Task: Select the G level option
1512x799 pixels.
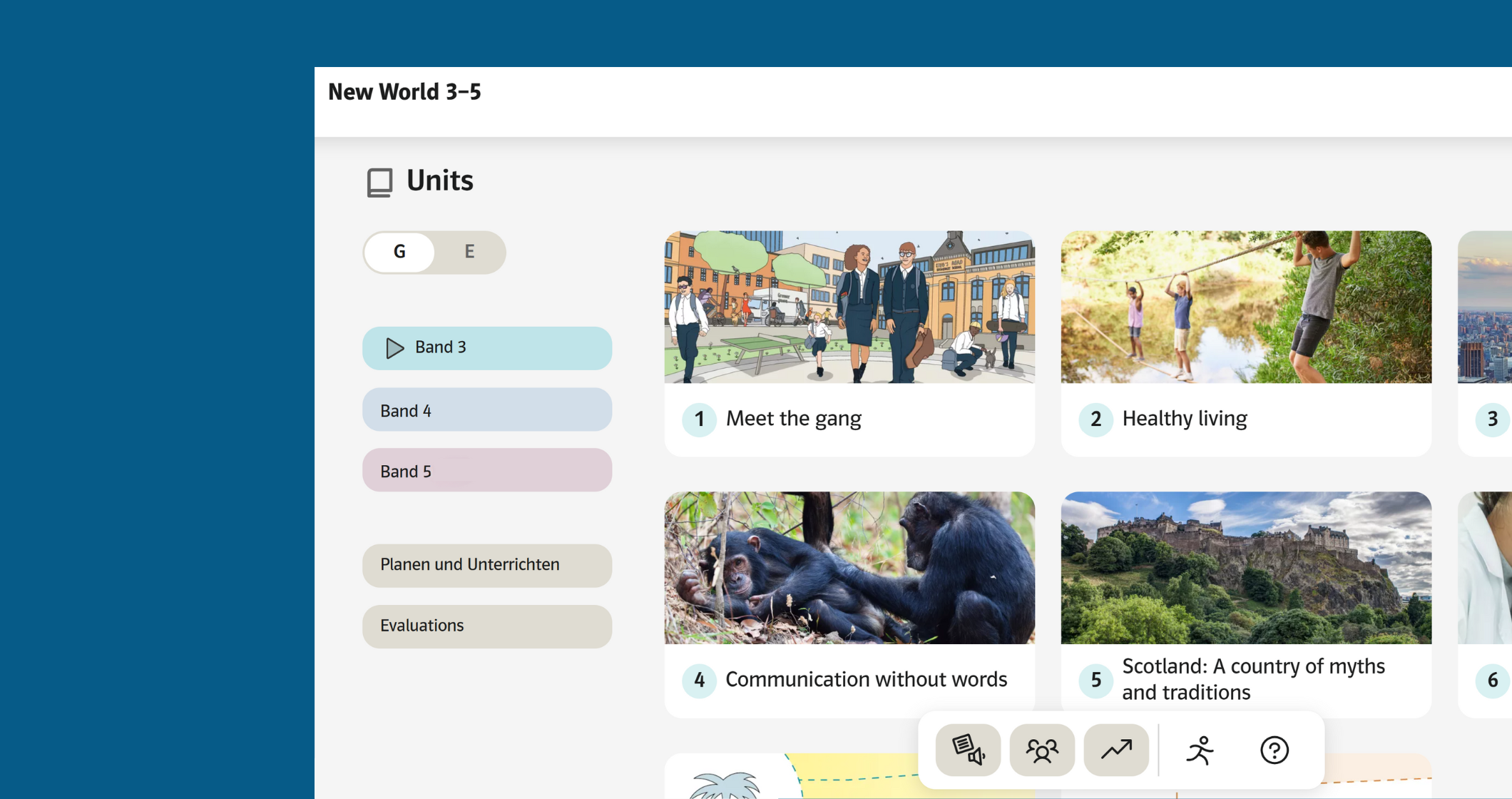Action: tap(399, 252)
